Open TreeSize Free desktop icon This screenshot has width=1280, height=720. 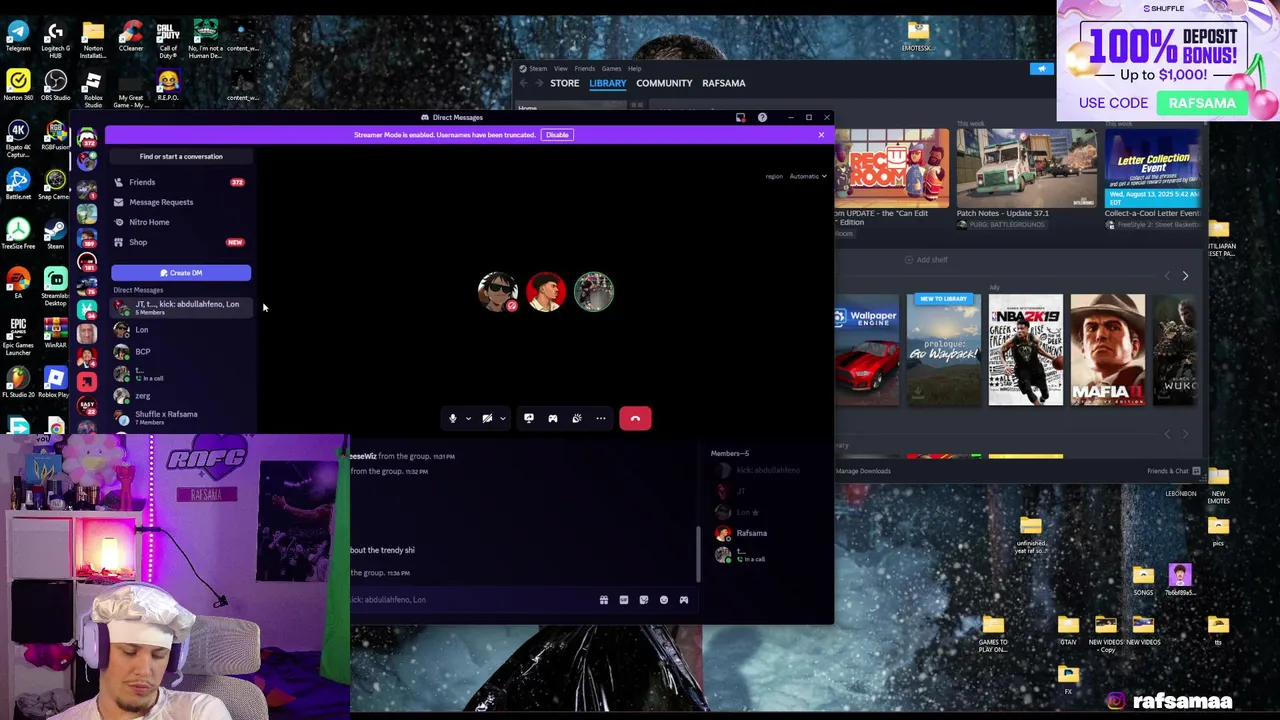pos(18,233)
